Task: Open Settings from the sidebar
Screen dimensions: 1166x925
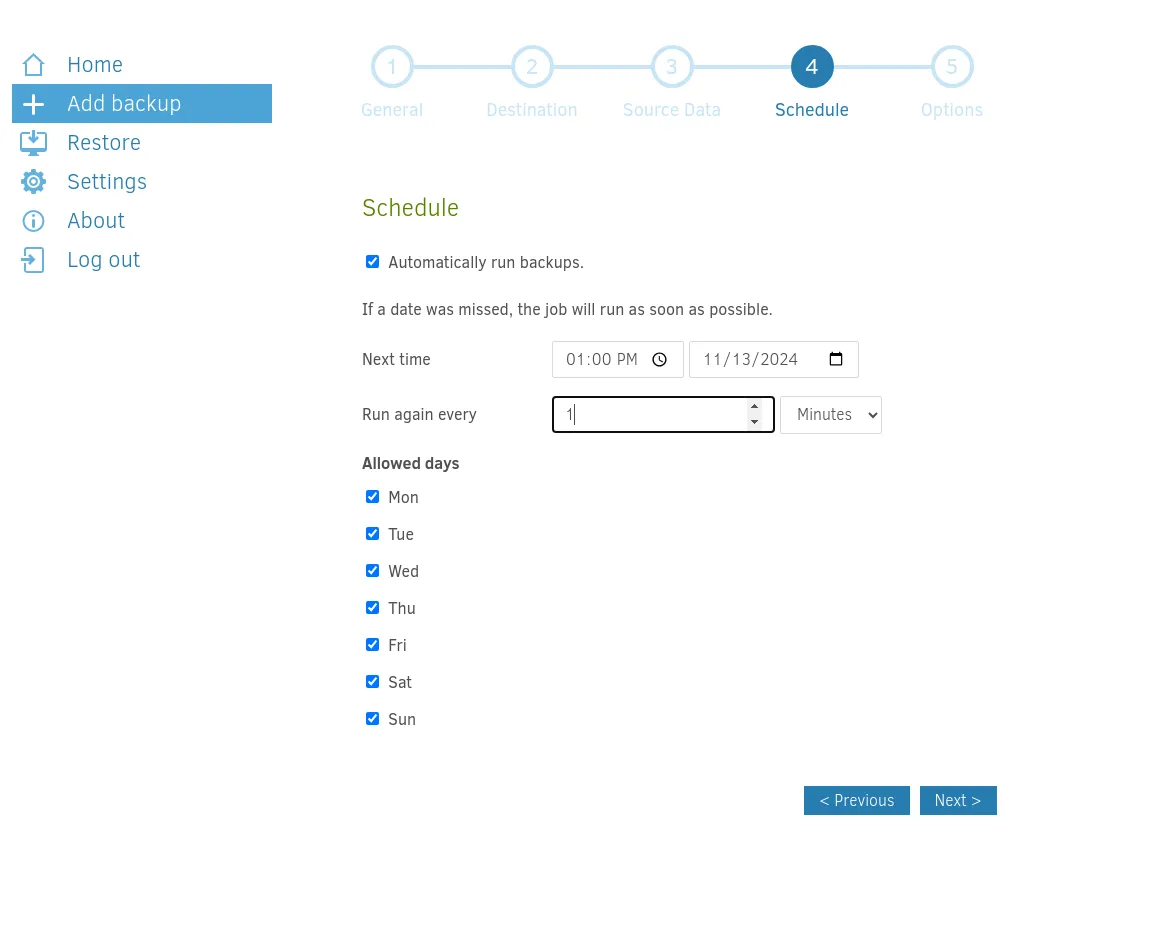Action: point(107,181)
